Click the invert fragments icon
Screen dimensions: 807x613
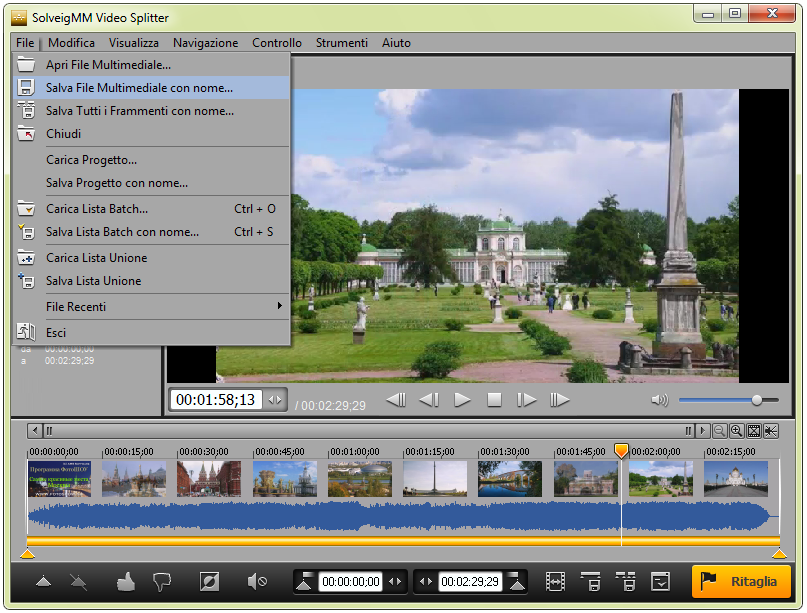pyautogui.click(x=209, y=582)
